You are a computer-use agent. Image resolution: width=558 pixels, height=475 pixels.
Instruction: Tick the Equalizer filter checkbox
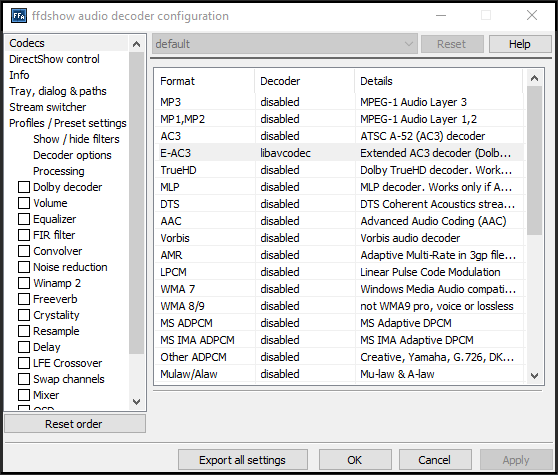click(24, 219)
